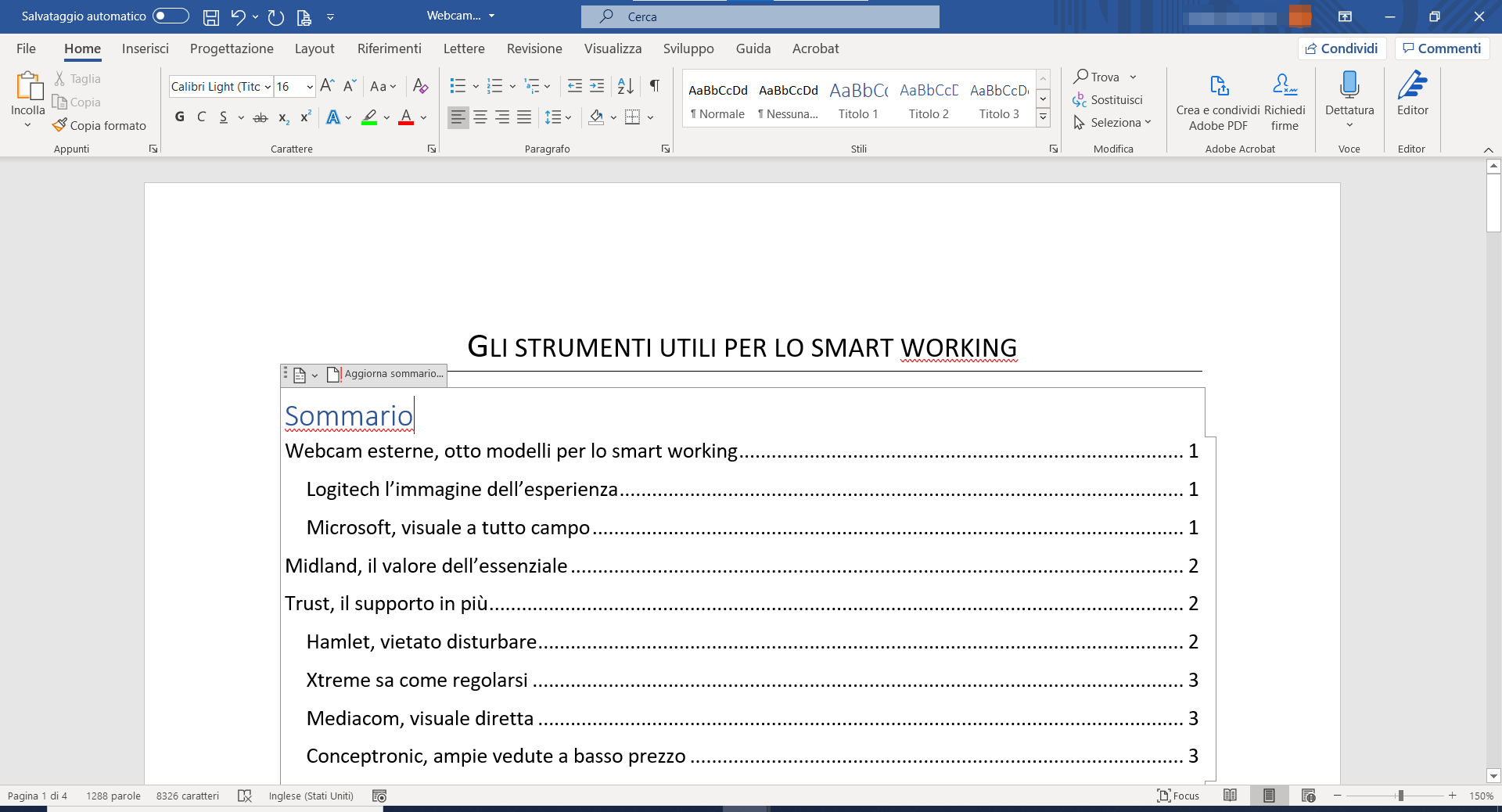Click the Copia formato paintbrush icon
The image size is (1502, 812).
click(59, 125)
